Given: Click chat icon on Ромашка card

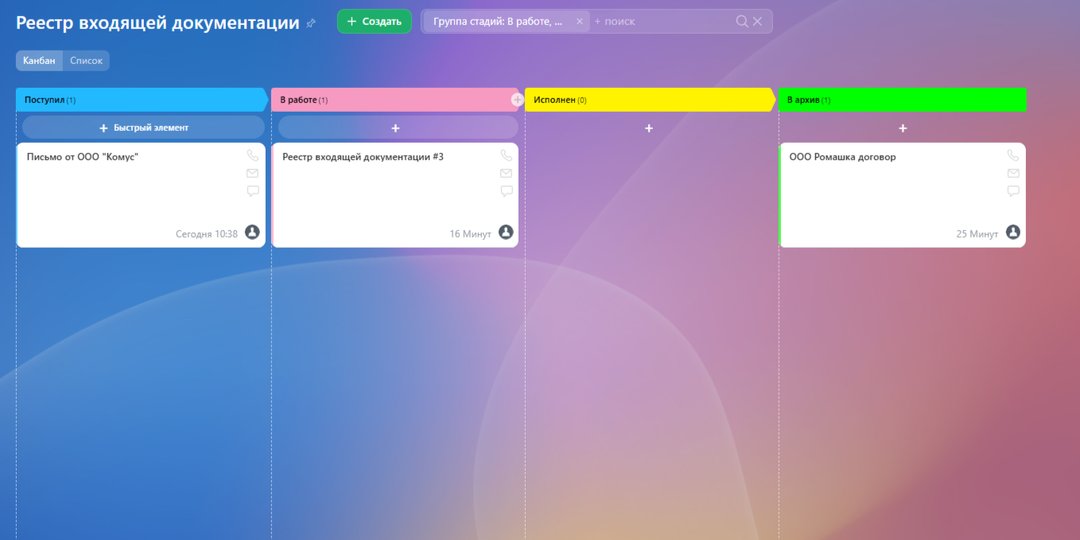Looking at the screenshot, I should click(1013, 191).
